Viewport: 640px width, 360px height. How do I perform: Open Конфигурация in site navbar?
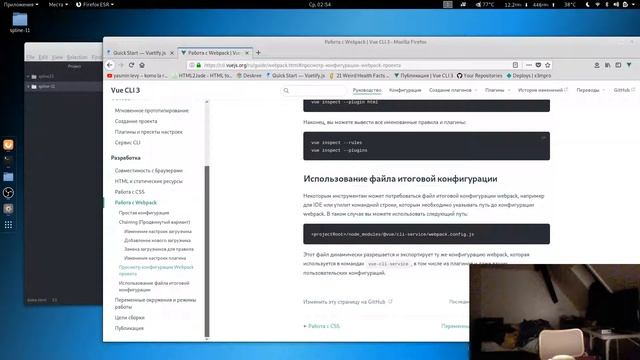click(405, 90)
